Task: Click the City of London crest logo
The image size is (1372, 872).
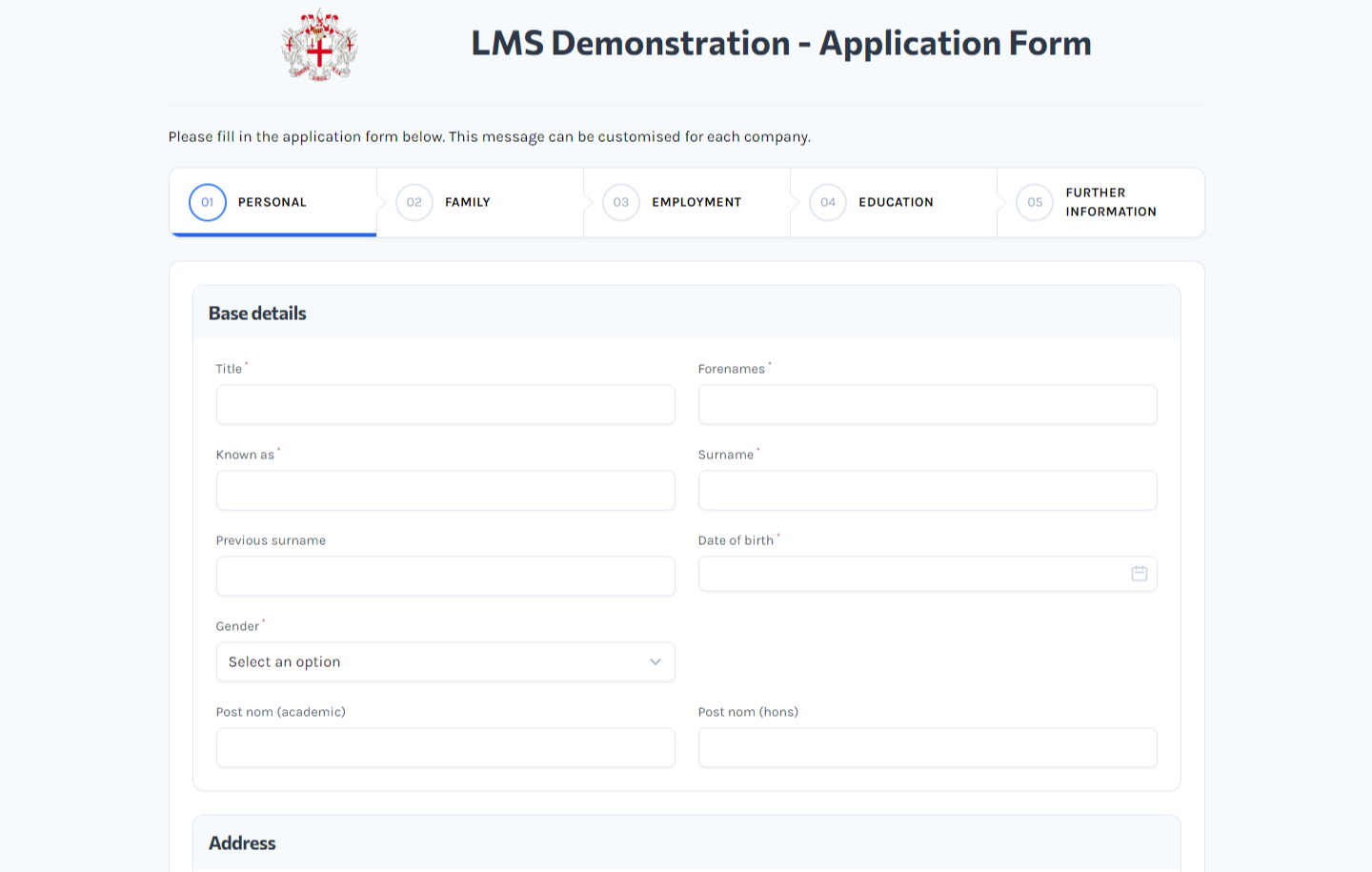Action: 318,44
